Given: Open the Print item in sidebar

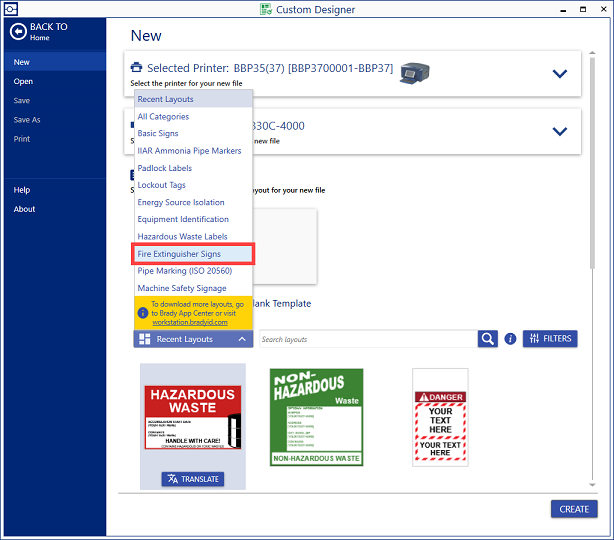Looking at the screenshot, I should (x=22, y=139).
